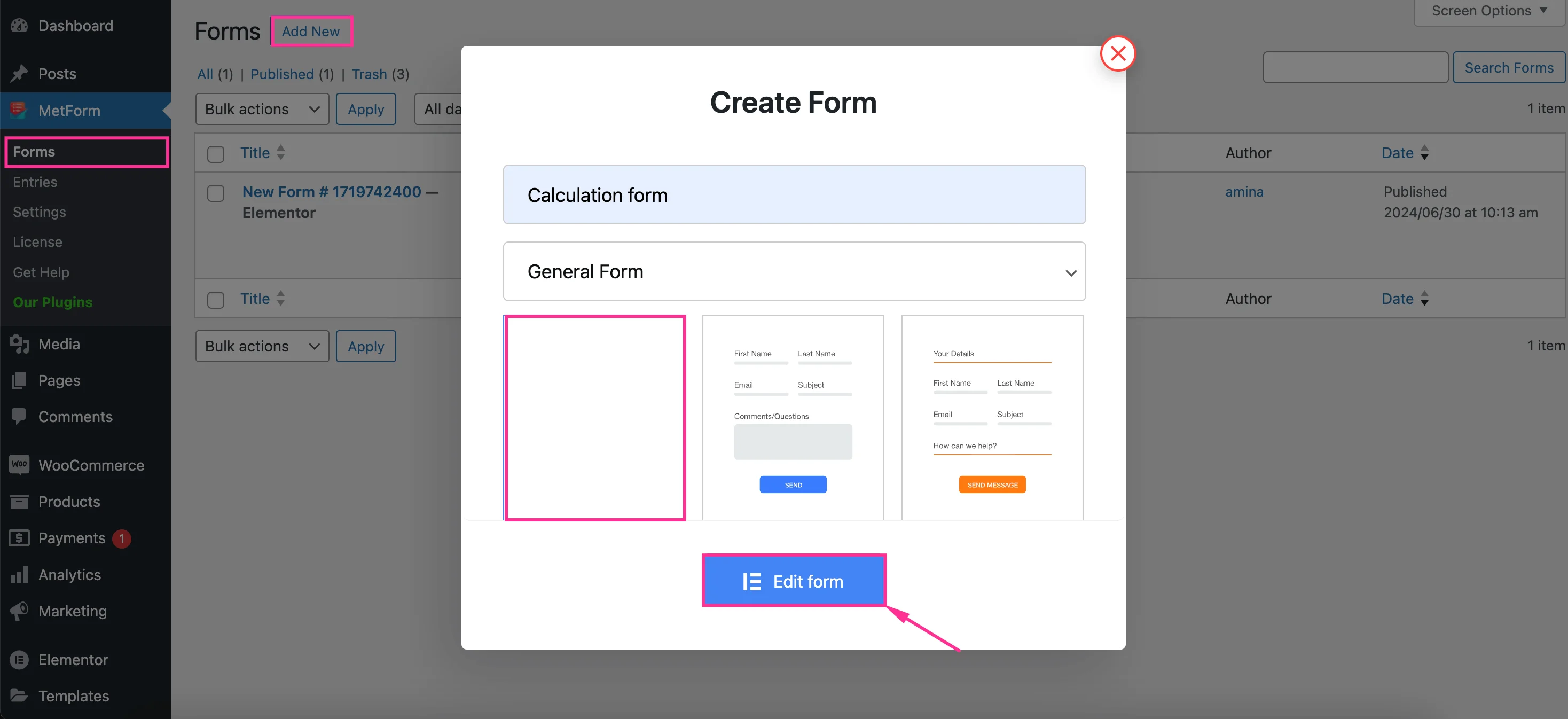Click the MetForm plugin icon
The height and width of the screenshot is (719, 1568).
[x=19, y=110]
